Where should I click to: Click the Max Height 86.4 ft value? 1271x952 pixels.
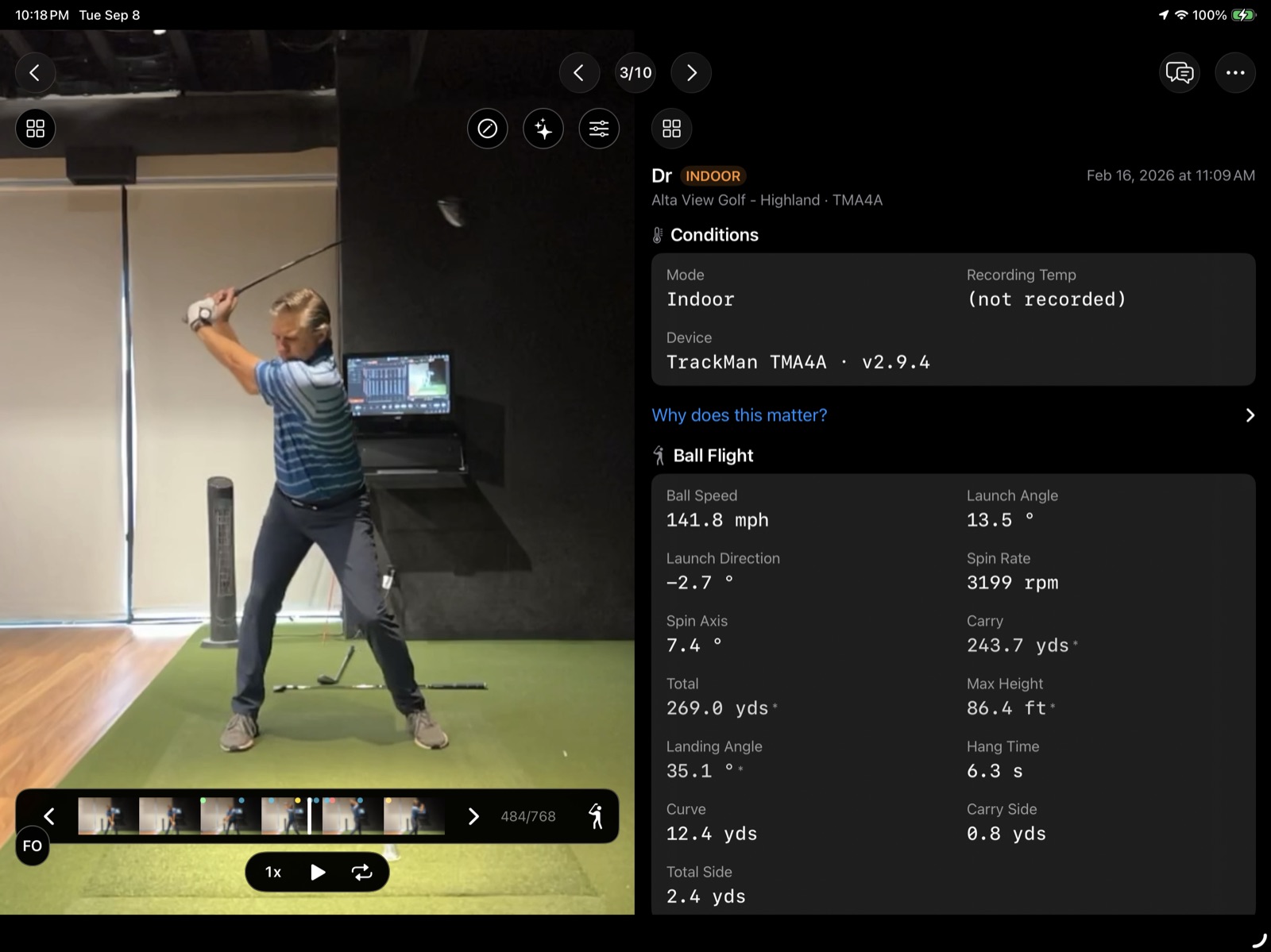[1006, 708]
